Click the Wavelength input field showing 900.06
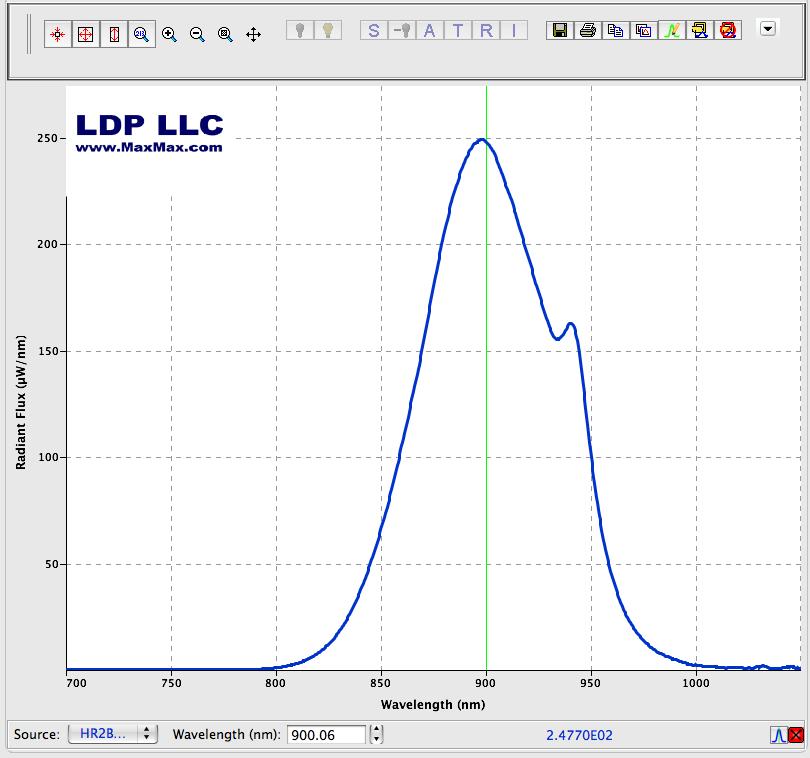The height and width of the screenshot is (758, 810). 326,735
